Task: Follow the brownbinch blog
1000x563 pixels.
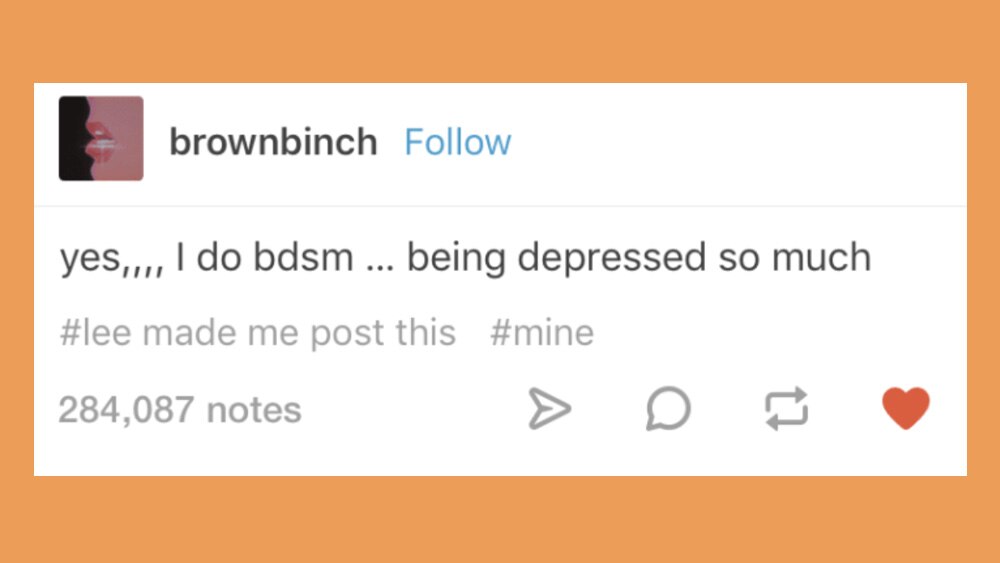Action: (x=457, y=142)
